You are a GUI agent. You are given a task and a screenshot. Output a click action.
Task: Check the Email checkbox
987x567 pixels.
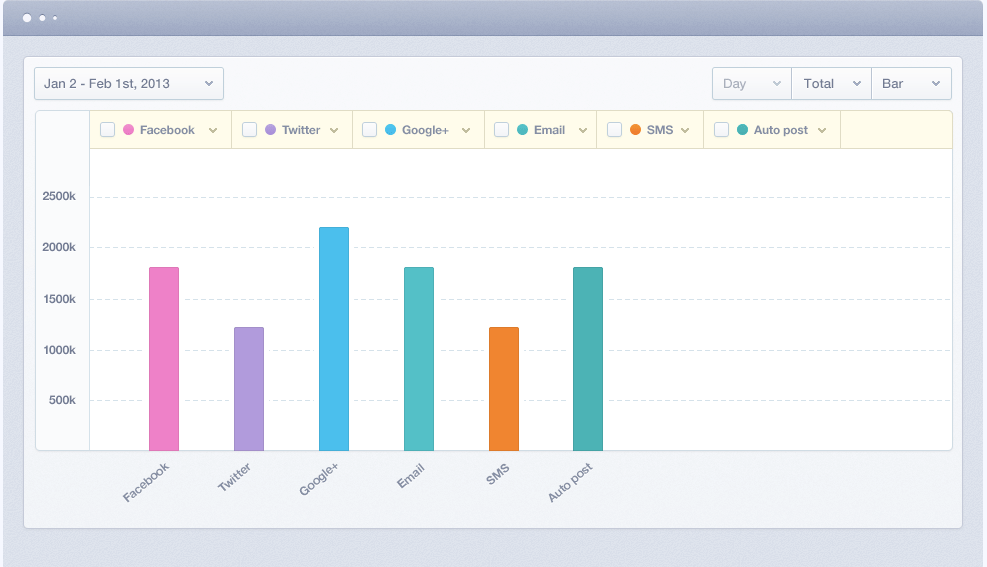coord(501,130)
